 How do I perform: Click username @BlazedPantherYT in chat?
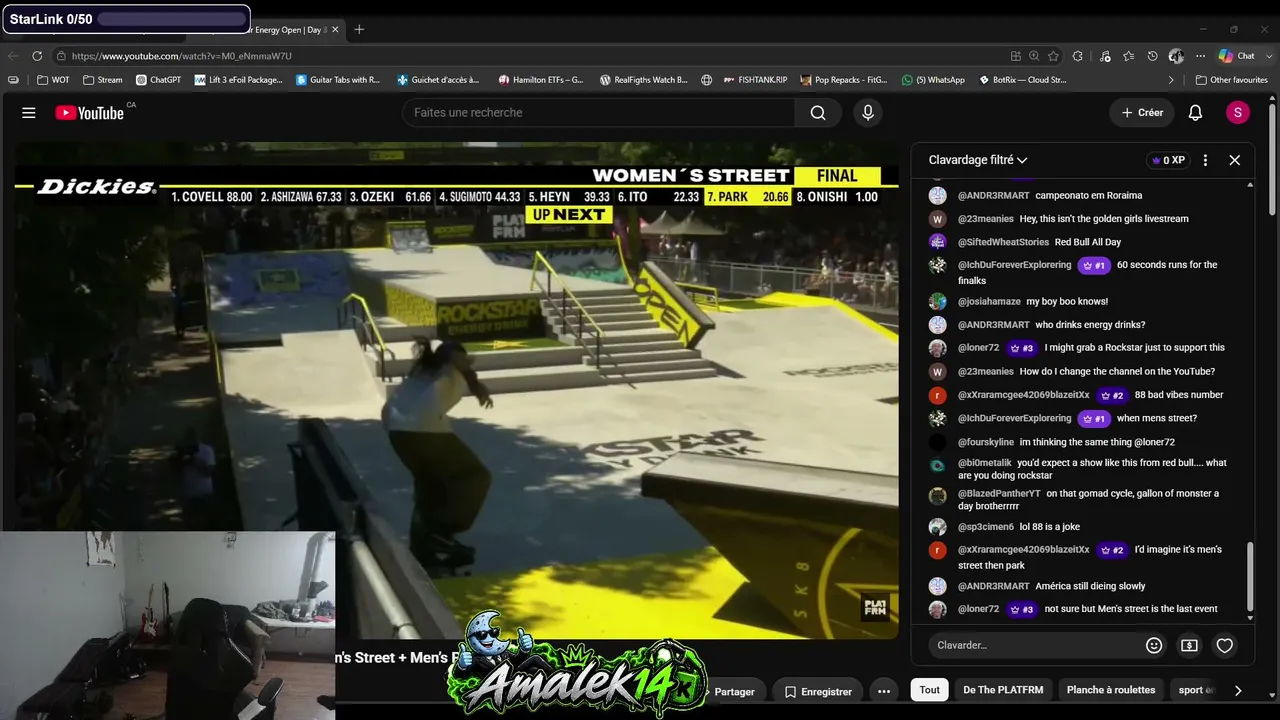click(999, 494)
